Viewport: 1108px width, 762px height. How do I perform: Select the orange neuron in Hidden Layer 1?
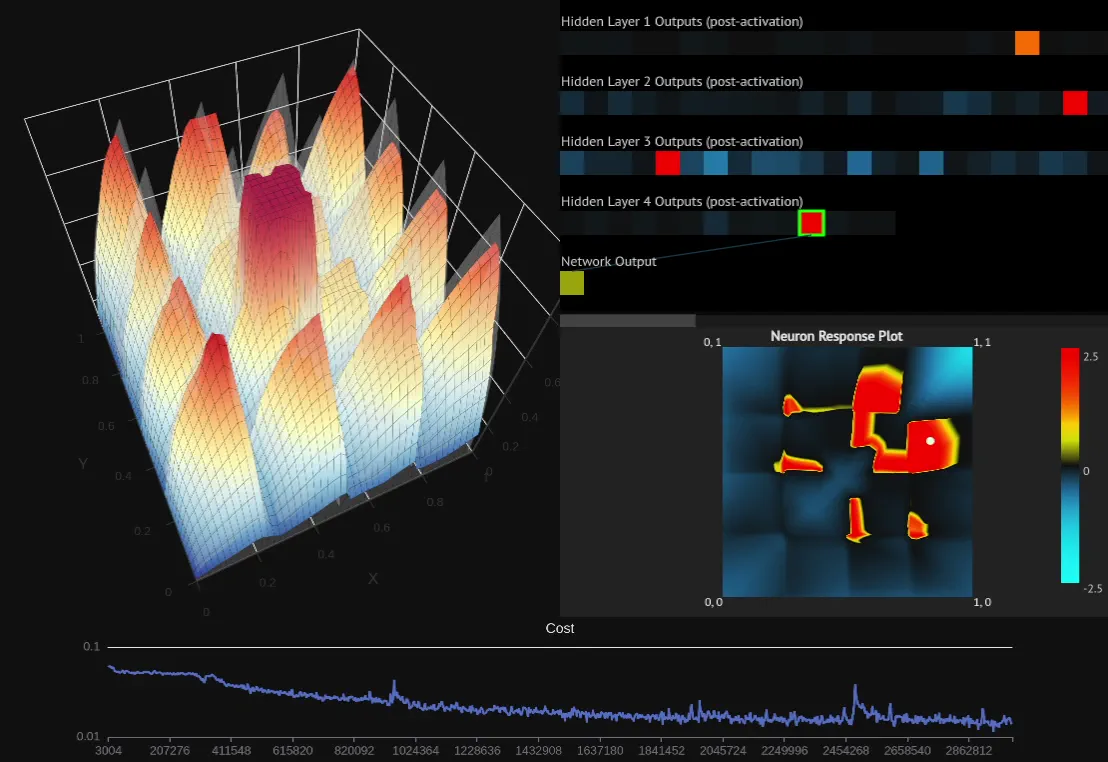tap(1027, 43)
